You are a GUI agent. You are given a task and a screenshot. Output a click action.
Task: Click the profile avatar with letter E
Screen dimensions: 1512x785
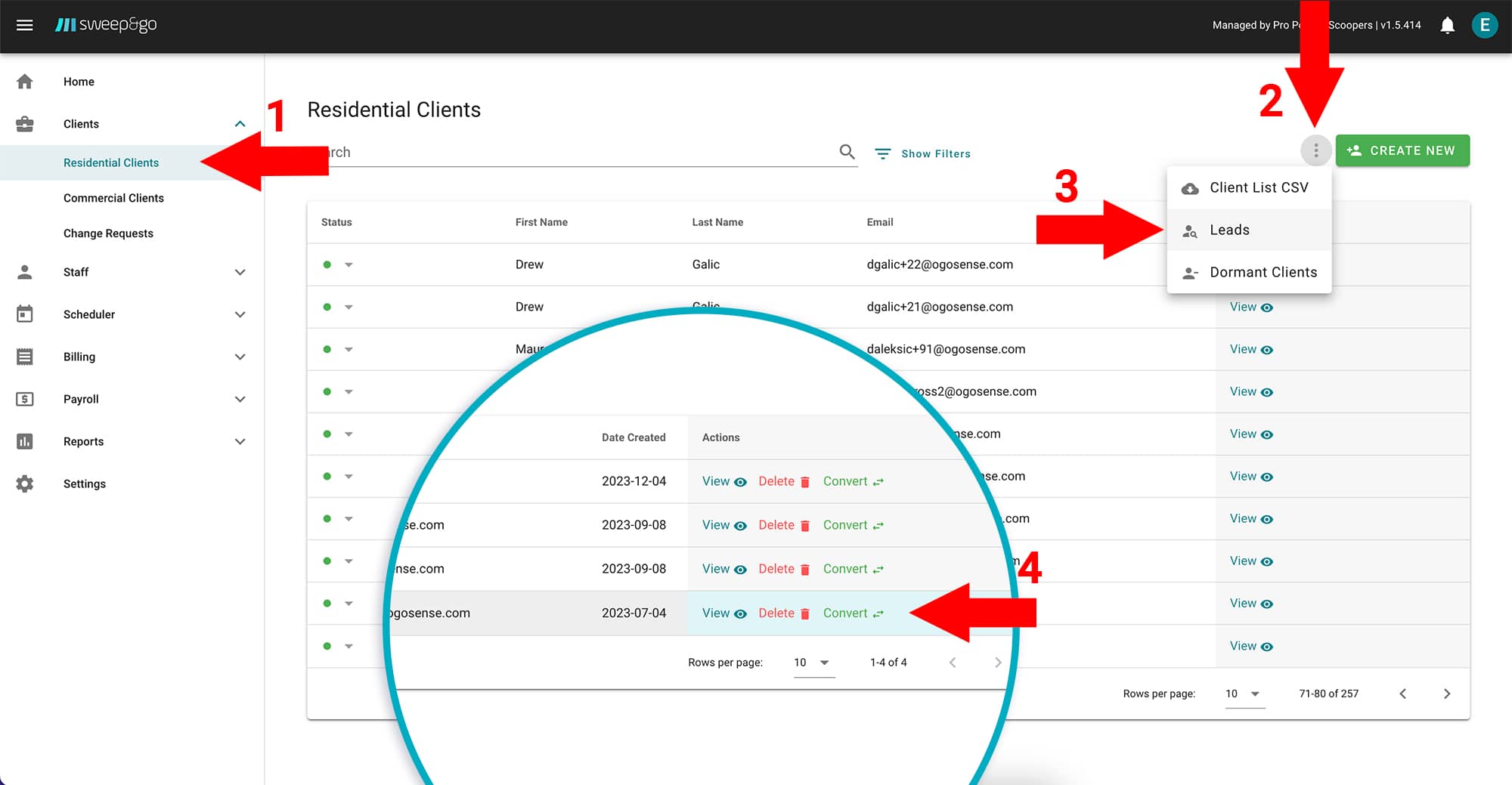1485,25
